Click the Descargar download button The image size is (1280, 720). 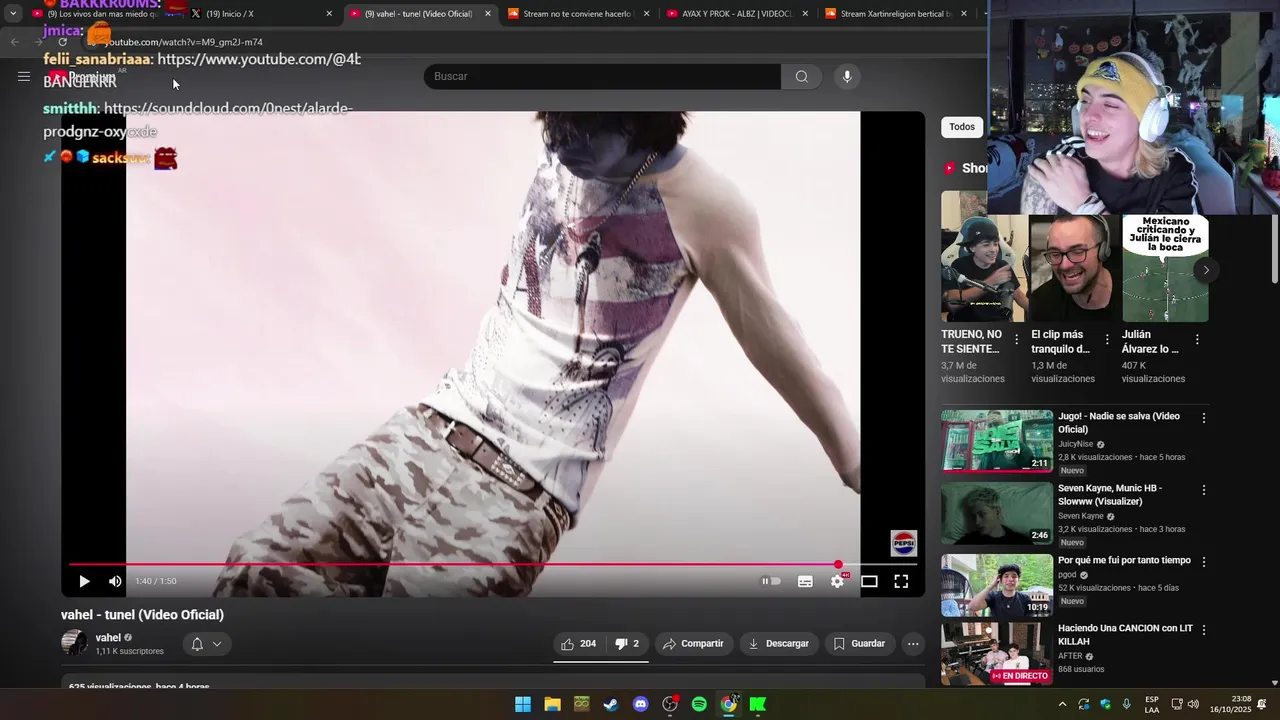(779, 644)
